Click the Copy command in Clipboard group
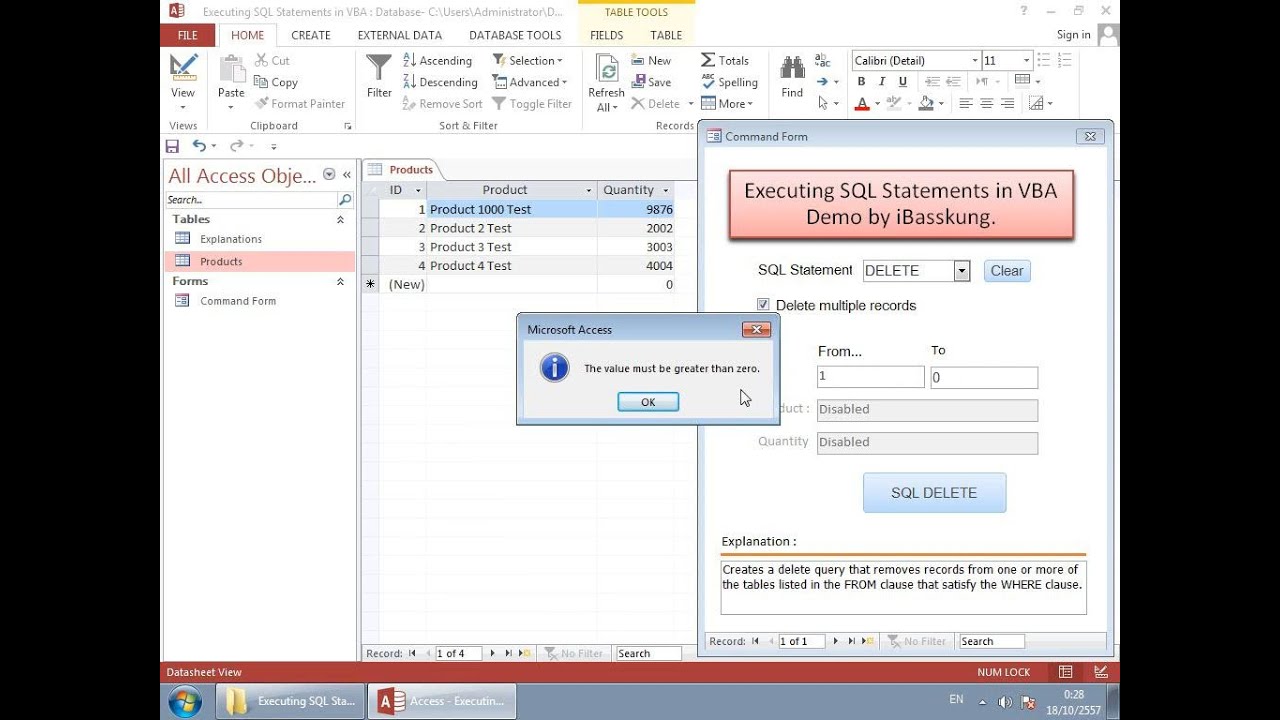The image size is (1280, 720). (276, 82)
